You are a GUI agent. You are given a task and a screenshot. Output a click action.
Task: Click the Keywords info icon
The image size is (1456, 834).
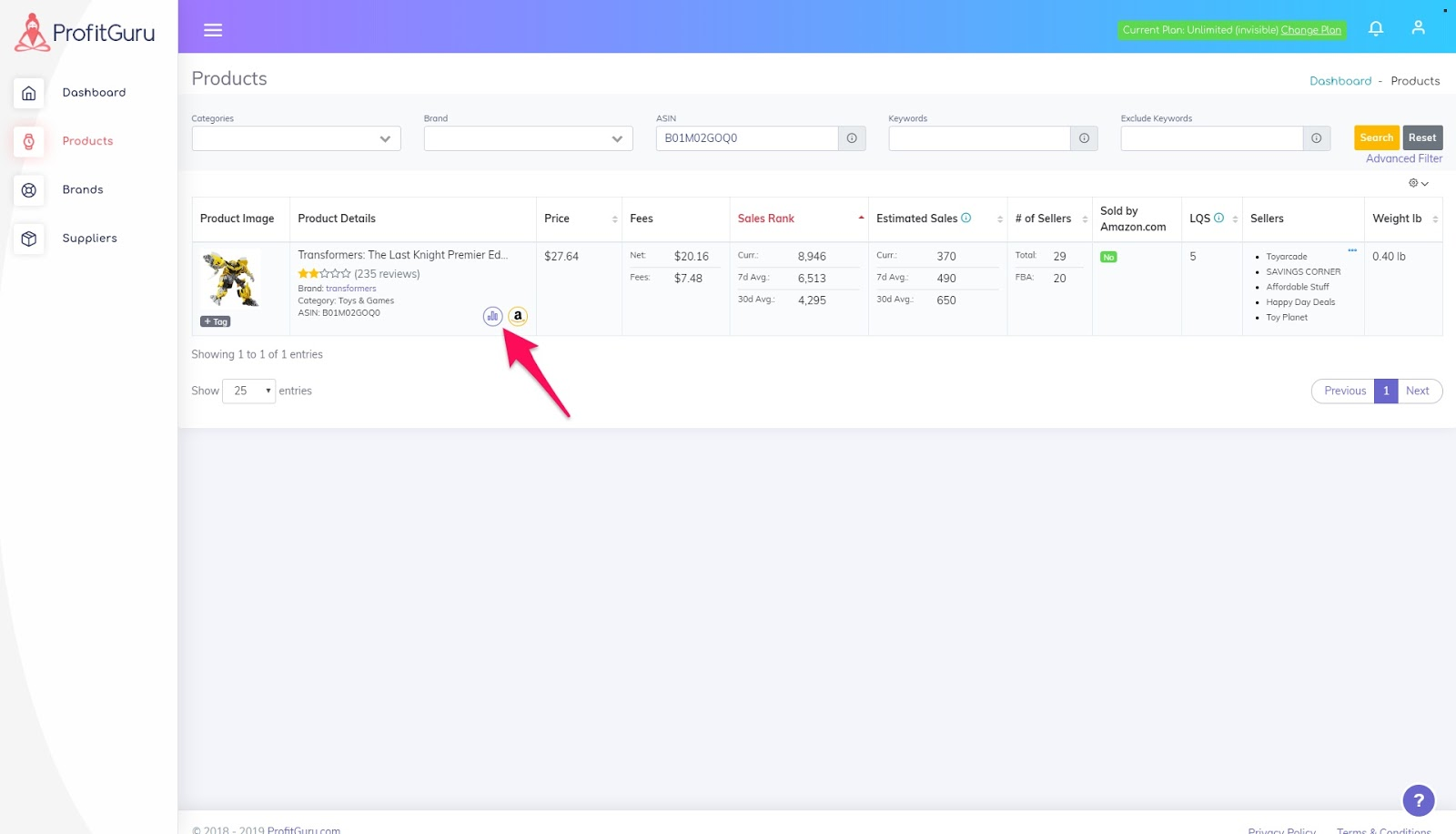click(x=1084, y=138)
